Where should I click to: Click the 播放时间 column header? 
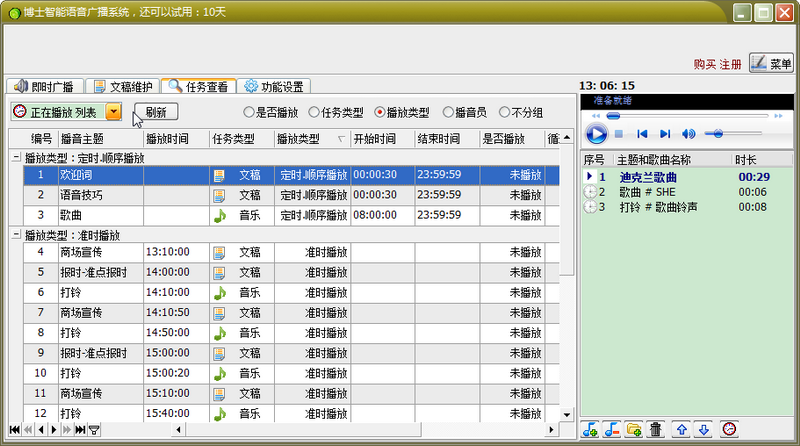[x=177, y=139]
